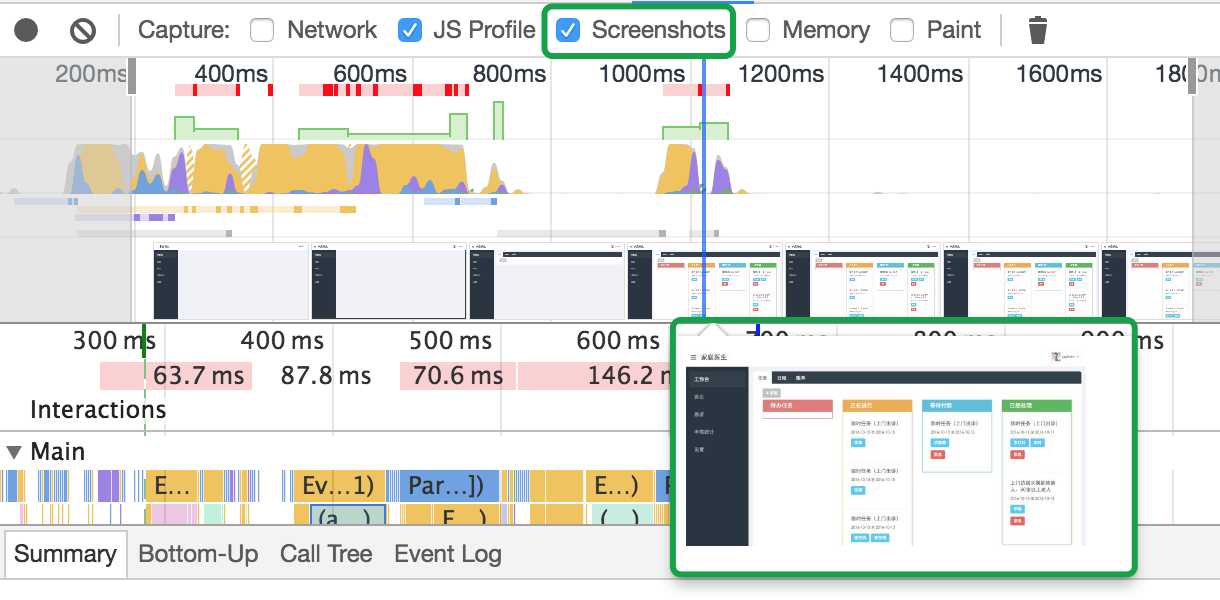Switch to the Call Tree tab
1220x600 pixels.
click(x=326, y=554)
